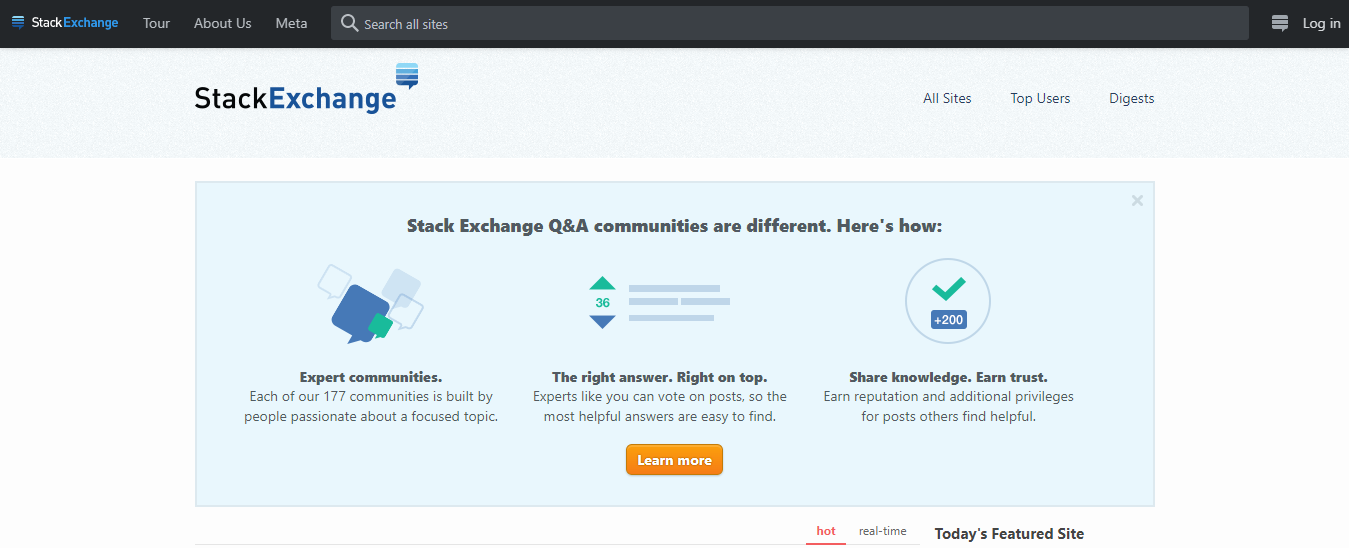This screenshot has height=548, width=1349.
Task: Click the green upvote arrow
Action: coord(602,283)
